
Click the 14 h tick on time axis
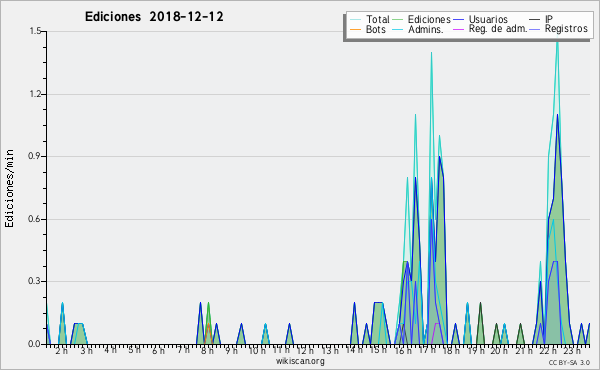pos(354,350)
